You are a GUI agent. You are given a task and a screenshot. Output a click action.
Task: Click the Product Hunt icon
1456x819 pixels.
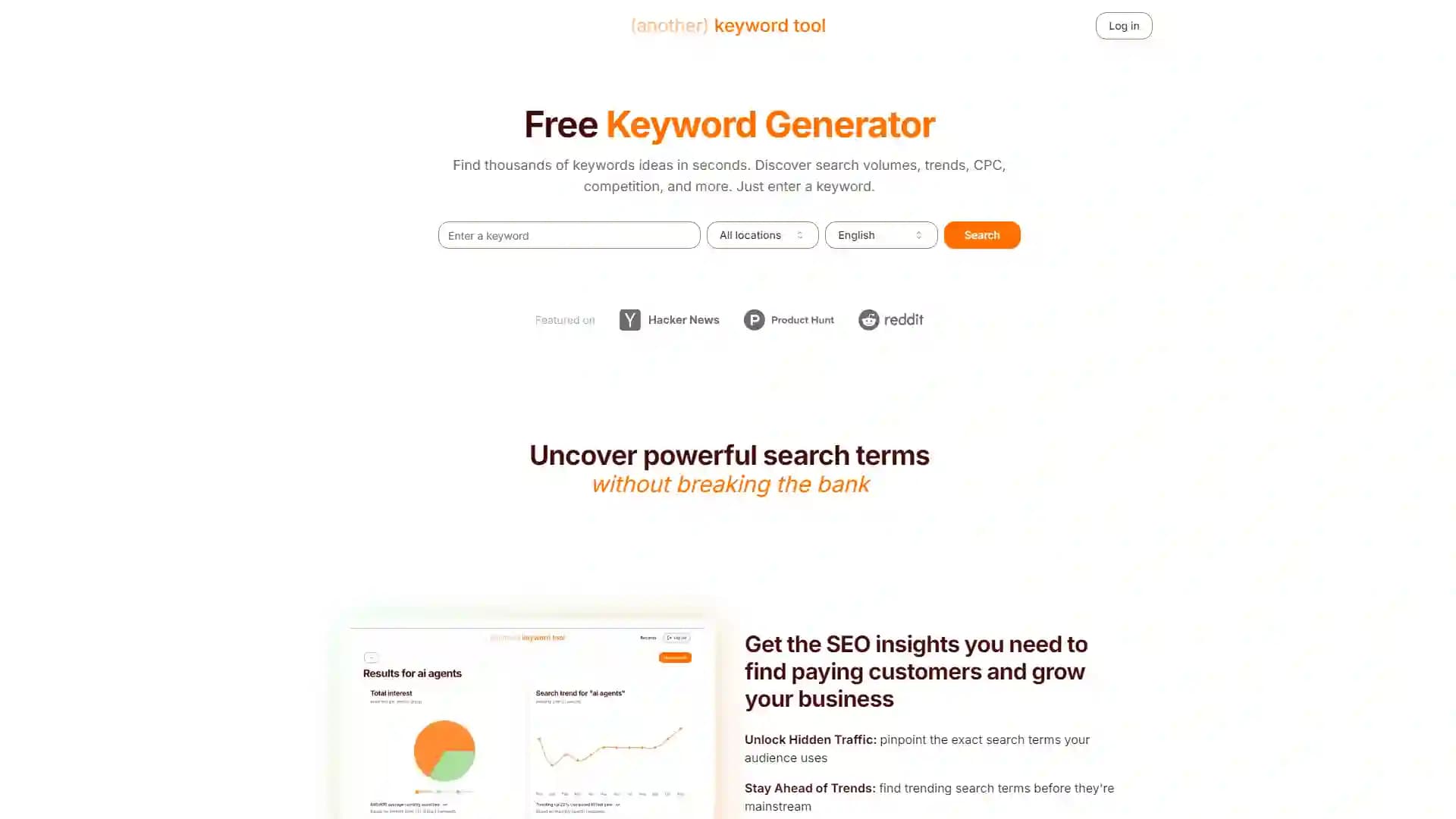click(x=753, y=319)
